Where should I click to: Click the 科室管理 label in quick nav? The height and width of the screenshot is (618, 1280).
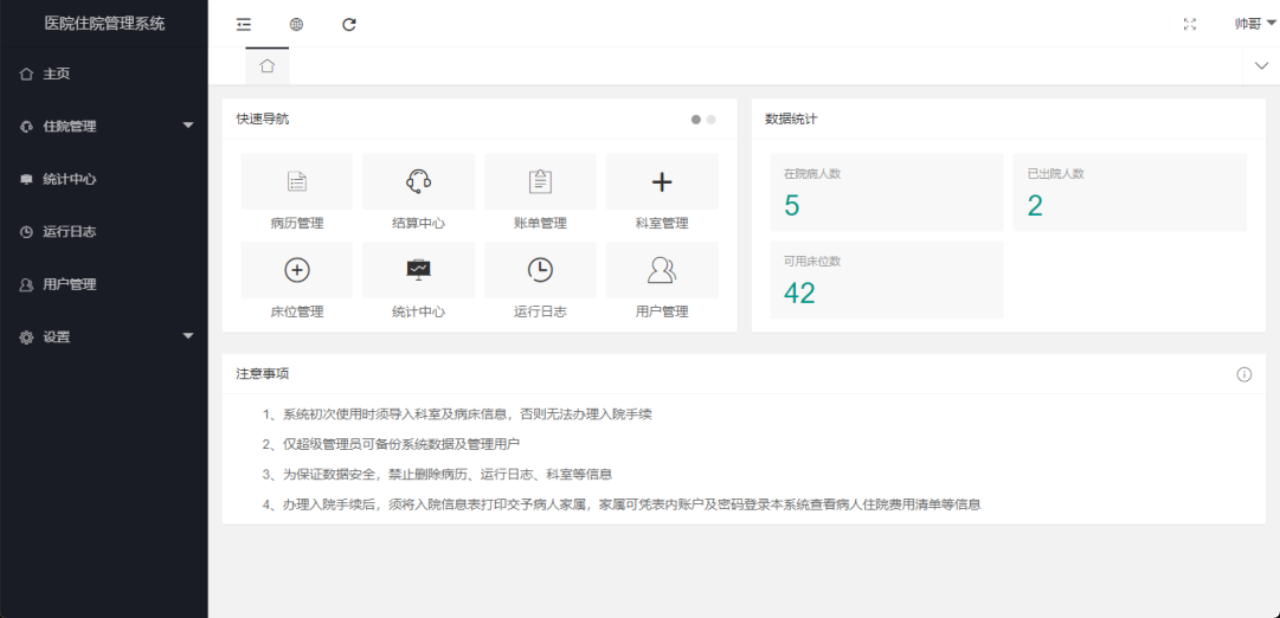(x=662, y=224)
